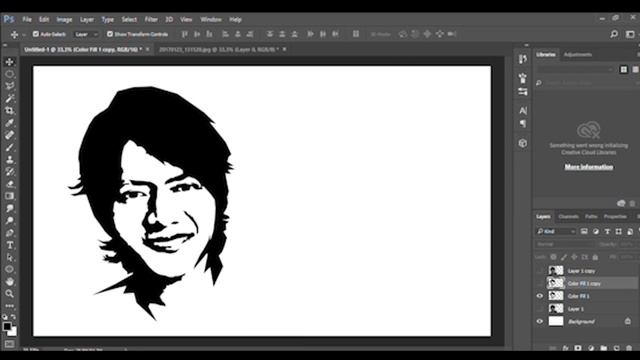Add a layer mask from Layers footer
The image size is (640, 360).
point(578,348)
